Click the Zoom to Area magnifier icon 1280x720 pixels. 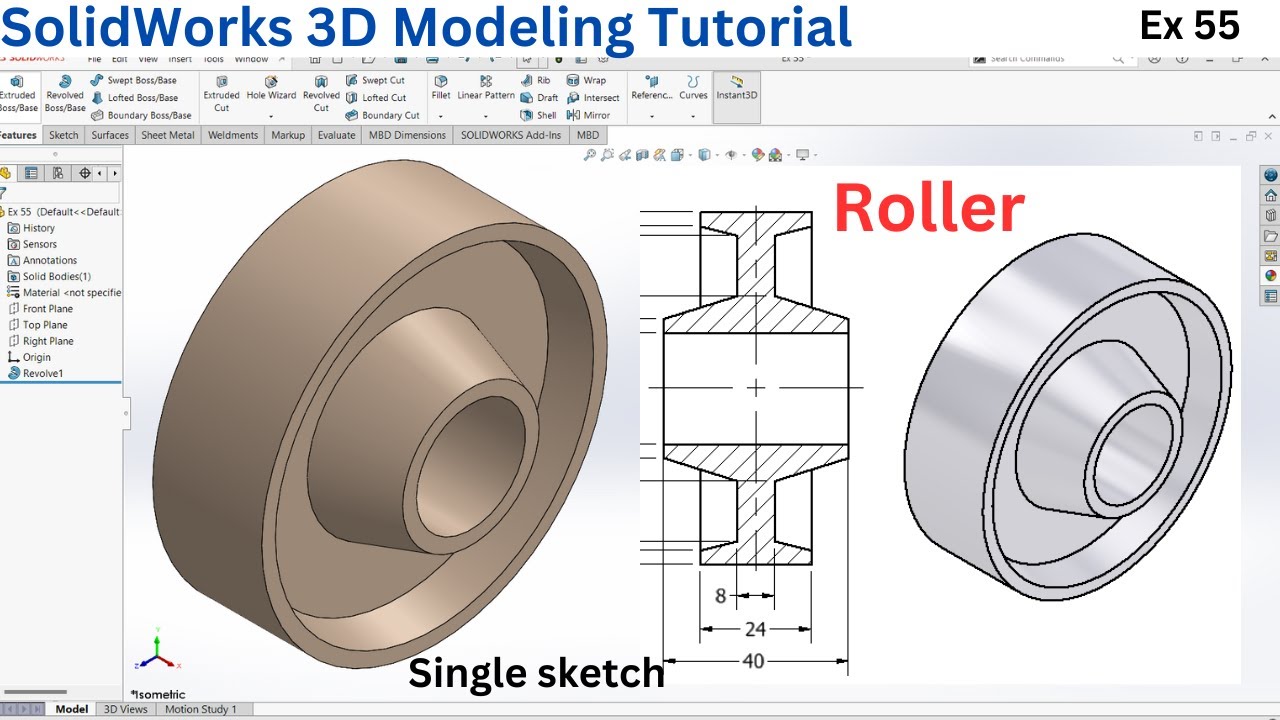coord(608,155)
